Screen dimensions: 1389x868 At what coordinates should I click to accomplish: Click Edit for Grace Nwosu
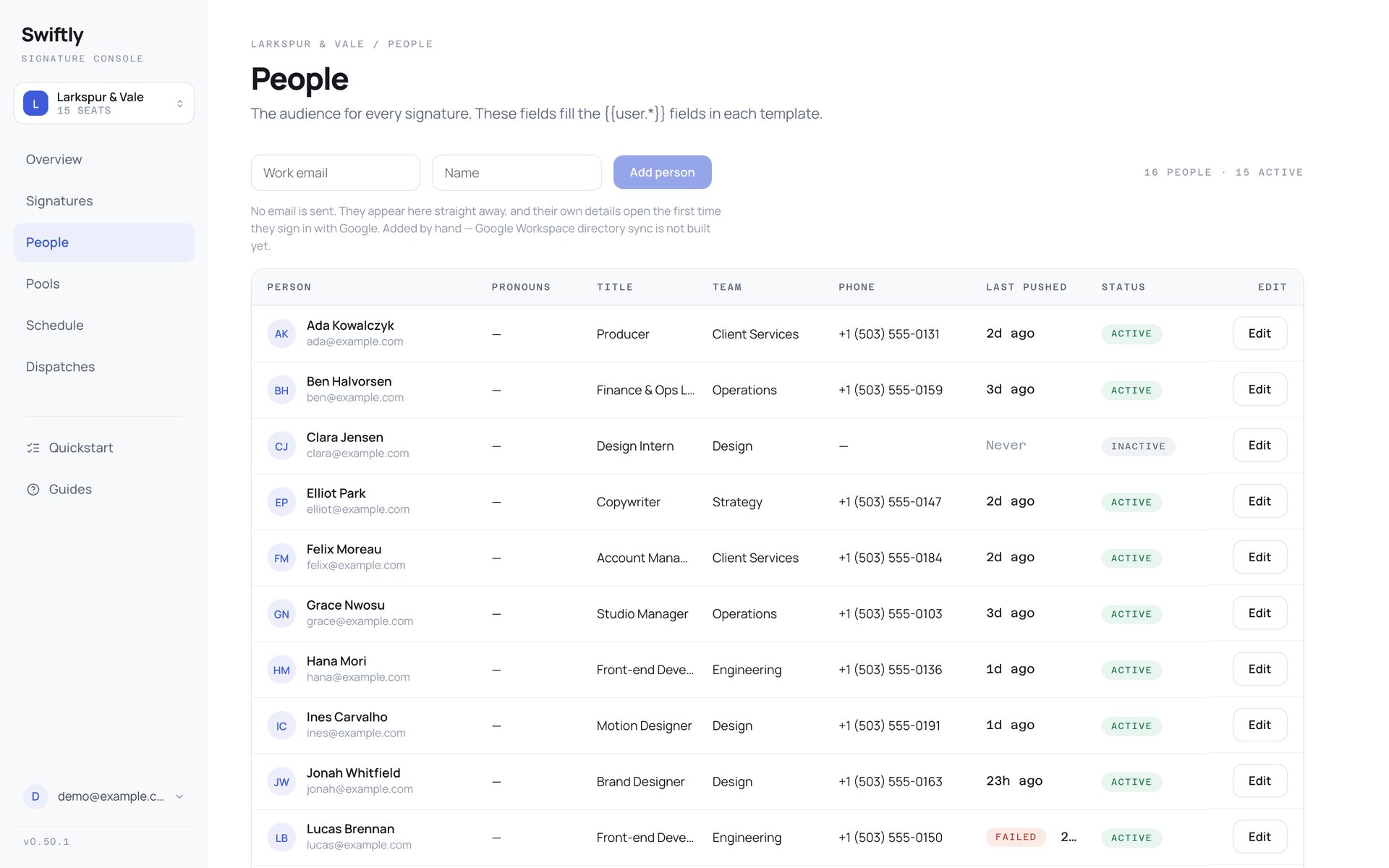pos(1260,613)
